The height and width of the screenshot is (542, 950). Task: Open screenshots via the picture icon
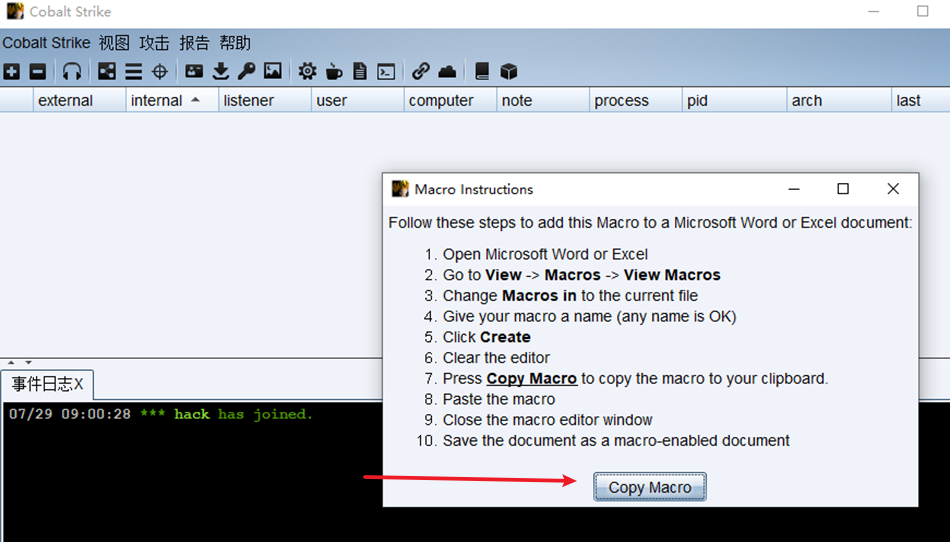click(x=273, y=71)
